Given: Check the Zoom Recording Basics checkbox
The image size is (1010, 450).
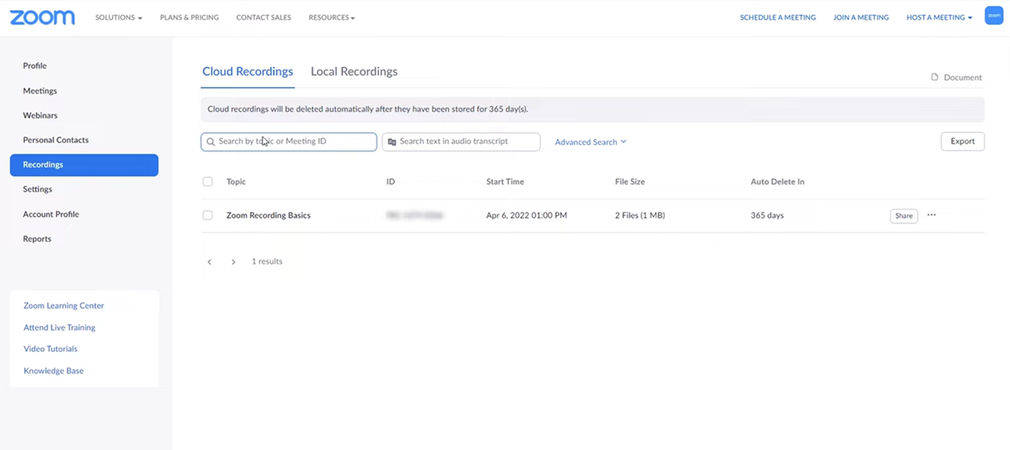Looking at the screenshot, I should tap(208, 215).
